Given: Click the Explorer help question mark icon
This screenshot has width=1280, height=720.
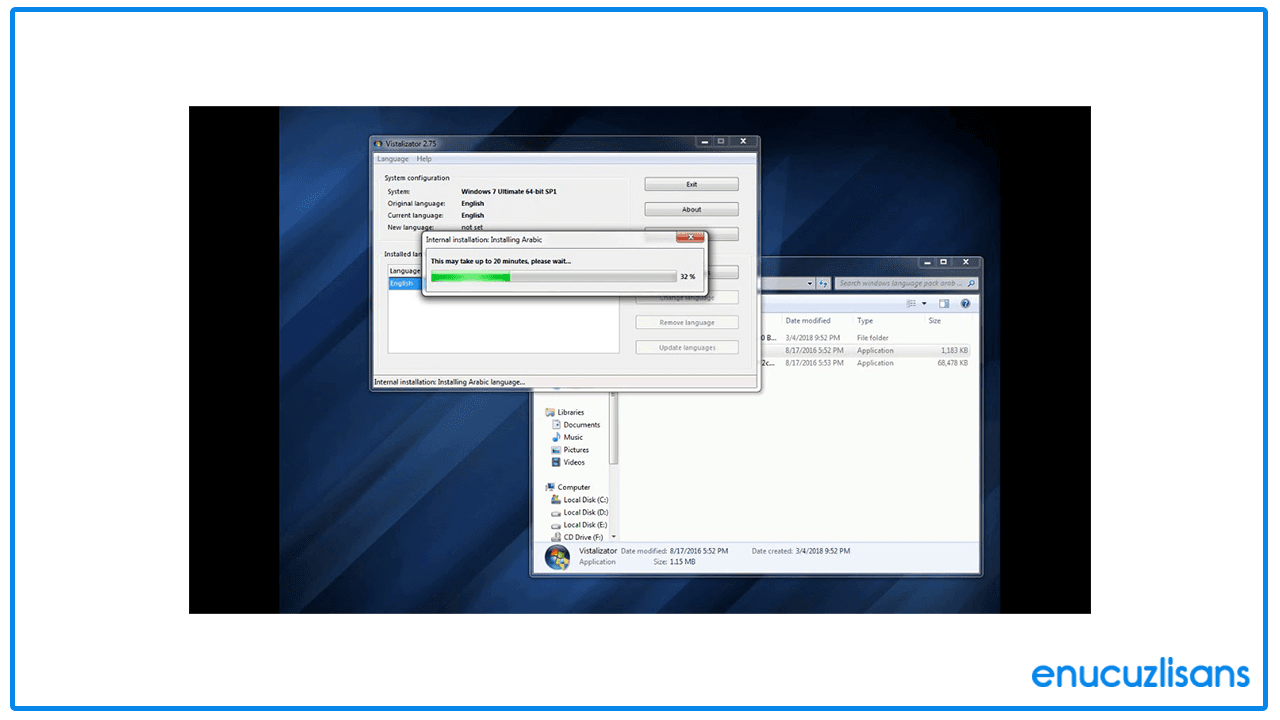Looking at the screenshot, I should (x=965, y=303).
